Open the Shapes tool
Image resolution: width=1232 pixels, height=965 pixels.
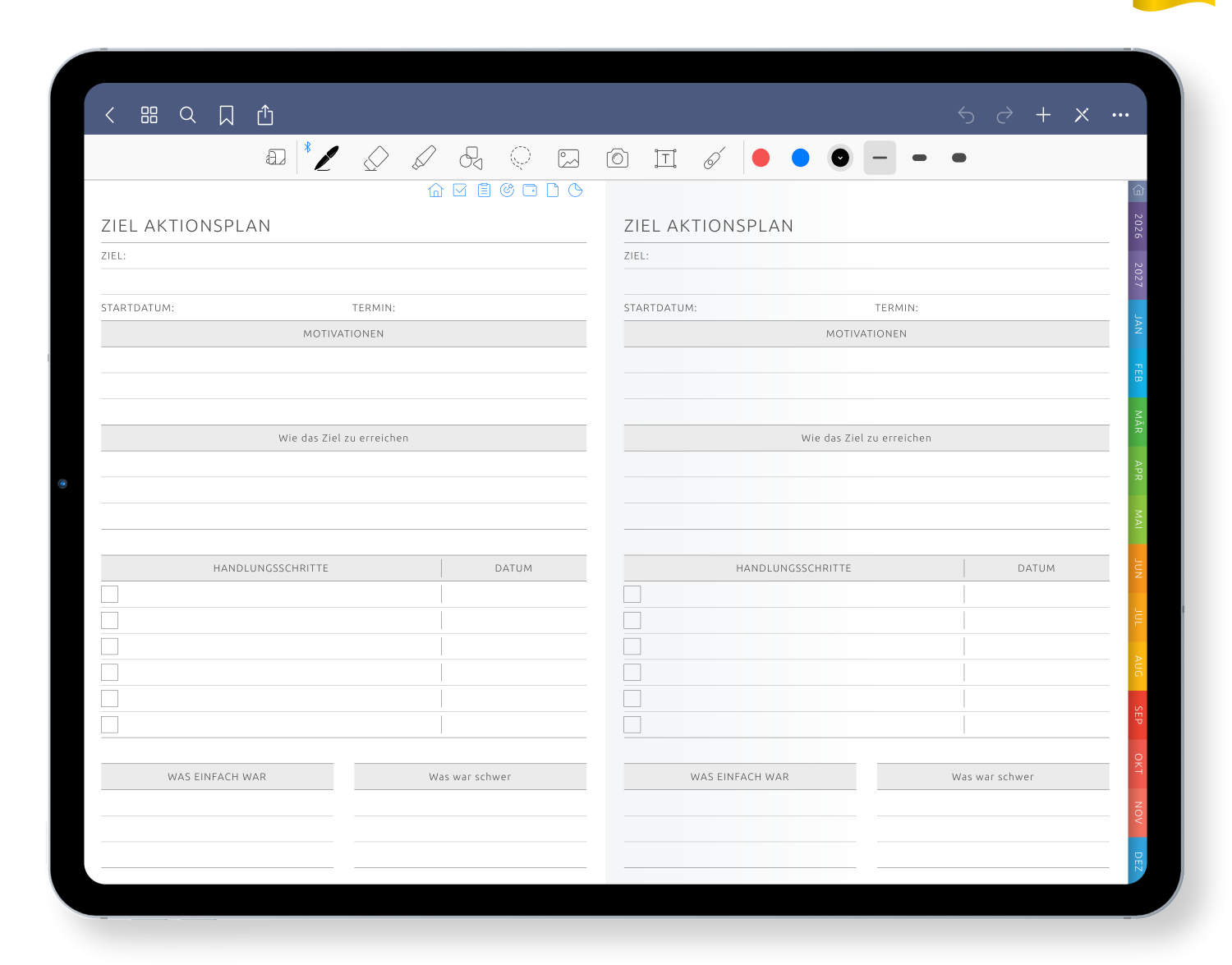point(471,158)
